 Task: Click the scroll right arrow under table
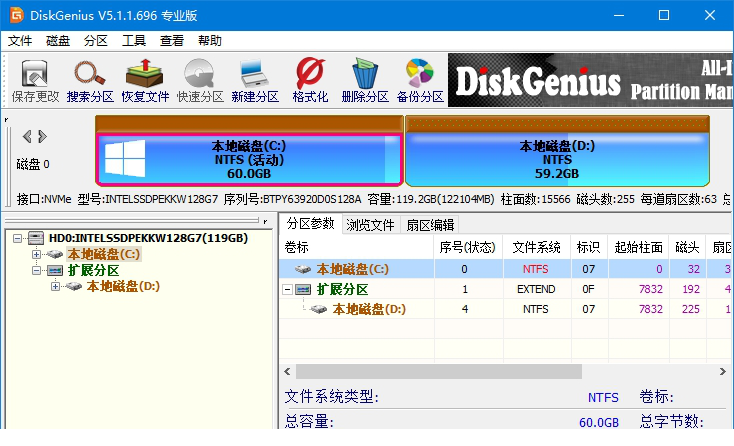click(x=723, y=372)
